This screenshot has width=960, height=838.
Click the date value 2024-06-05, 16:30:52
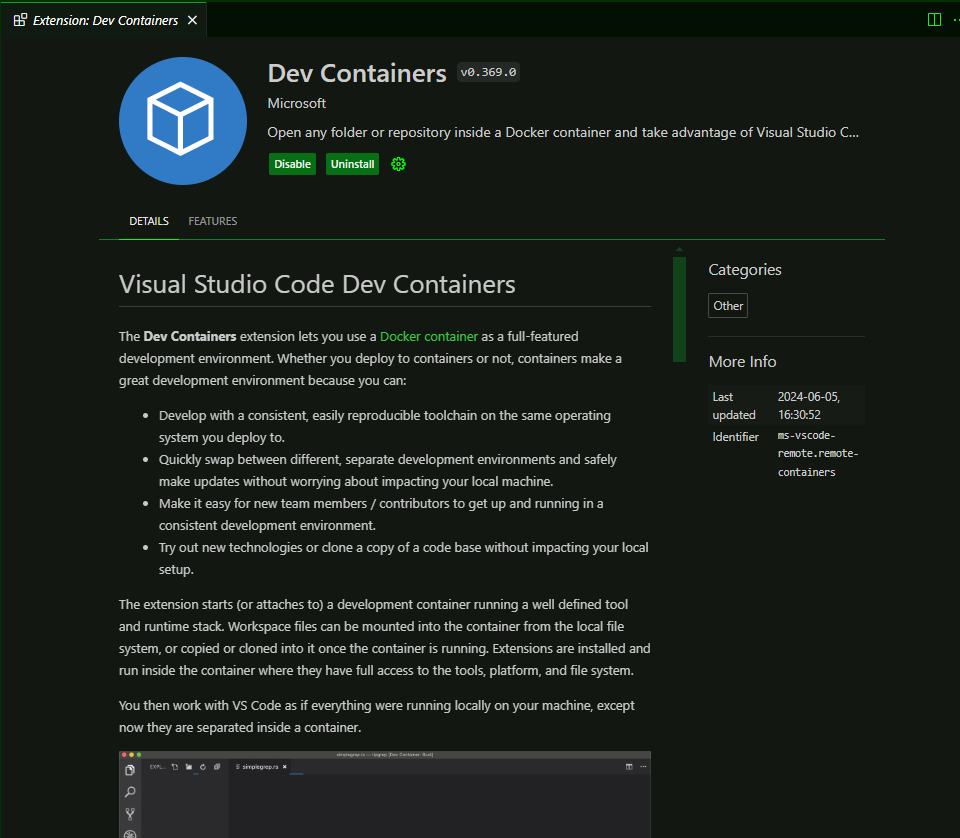tap(809, 405)
